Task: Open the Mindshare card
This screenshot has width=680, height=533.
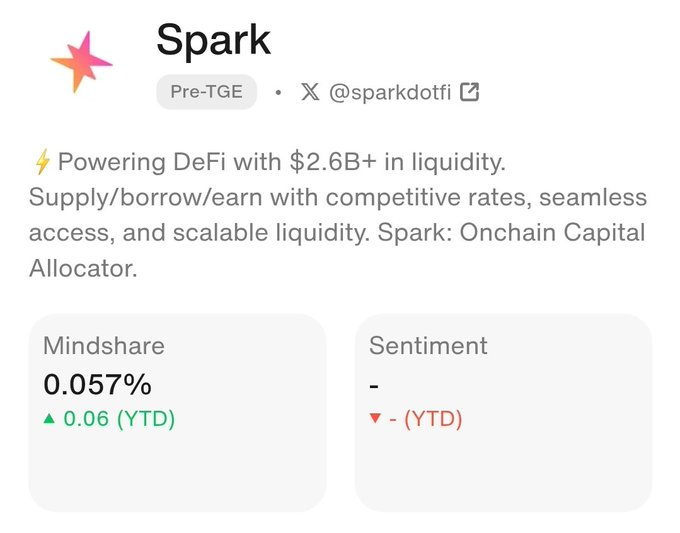Action: pyautogui.click(x=177, y=412)
